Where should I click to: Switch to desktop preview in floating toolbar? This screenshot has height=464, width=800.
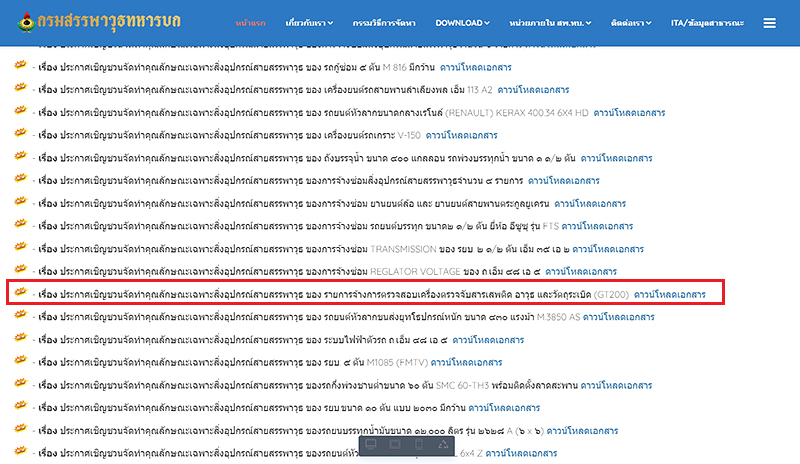click(x=371, y=445)
